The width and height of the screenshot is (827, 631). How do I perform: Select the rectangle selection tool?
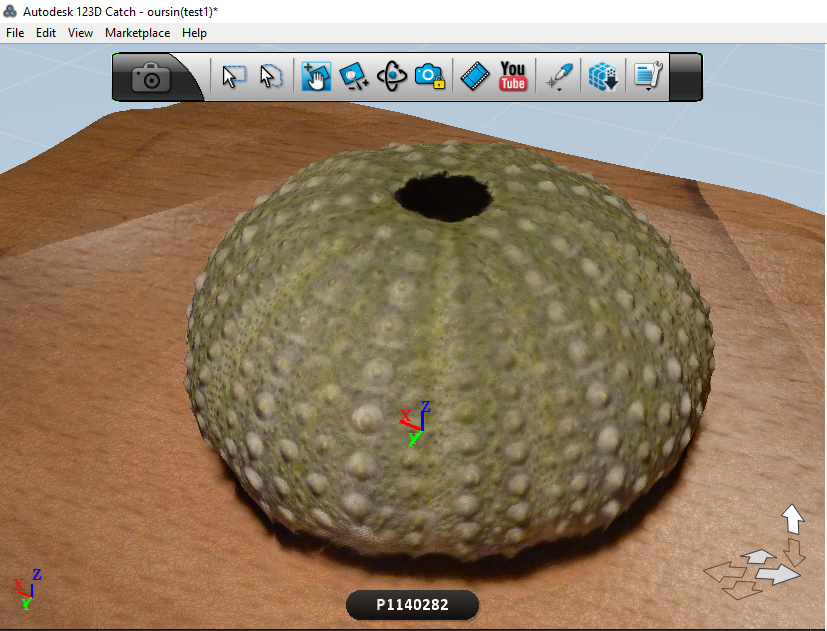[234, 77]
